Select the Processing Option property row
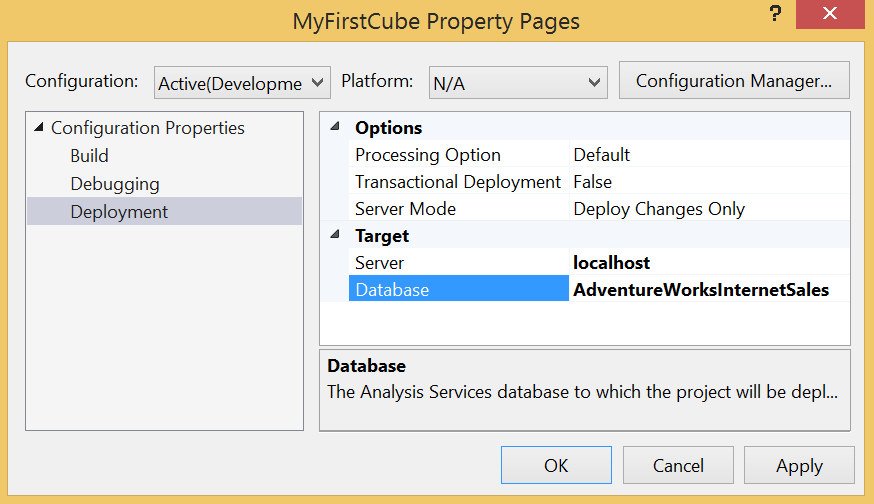The image size is (874, 504). 428,155
